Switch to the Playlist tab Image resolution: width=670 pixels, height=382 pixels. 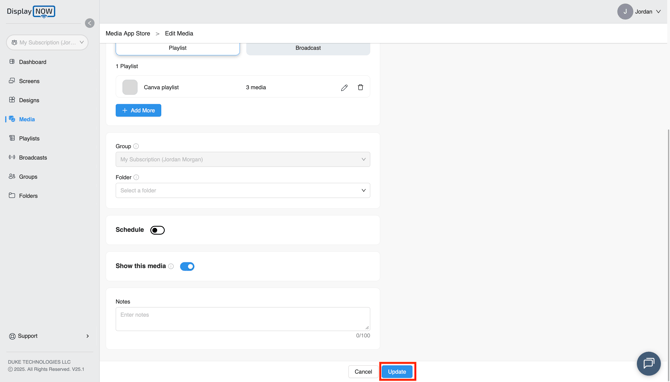point(178,48)
